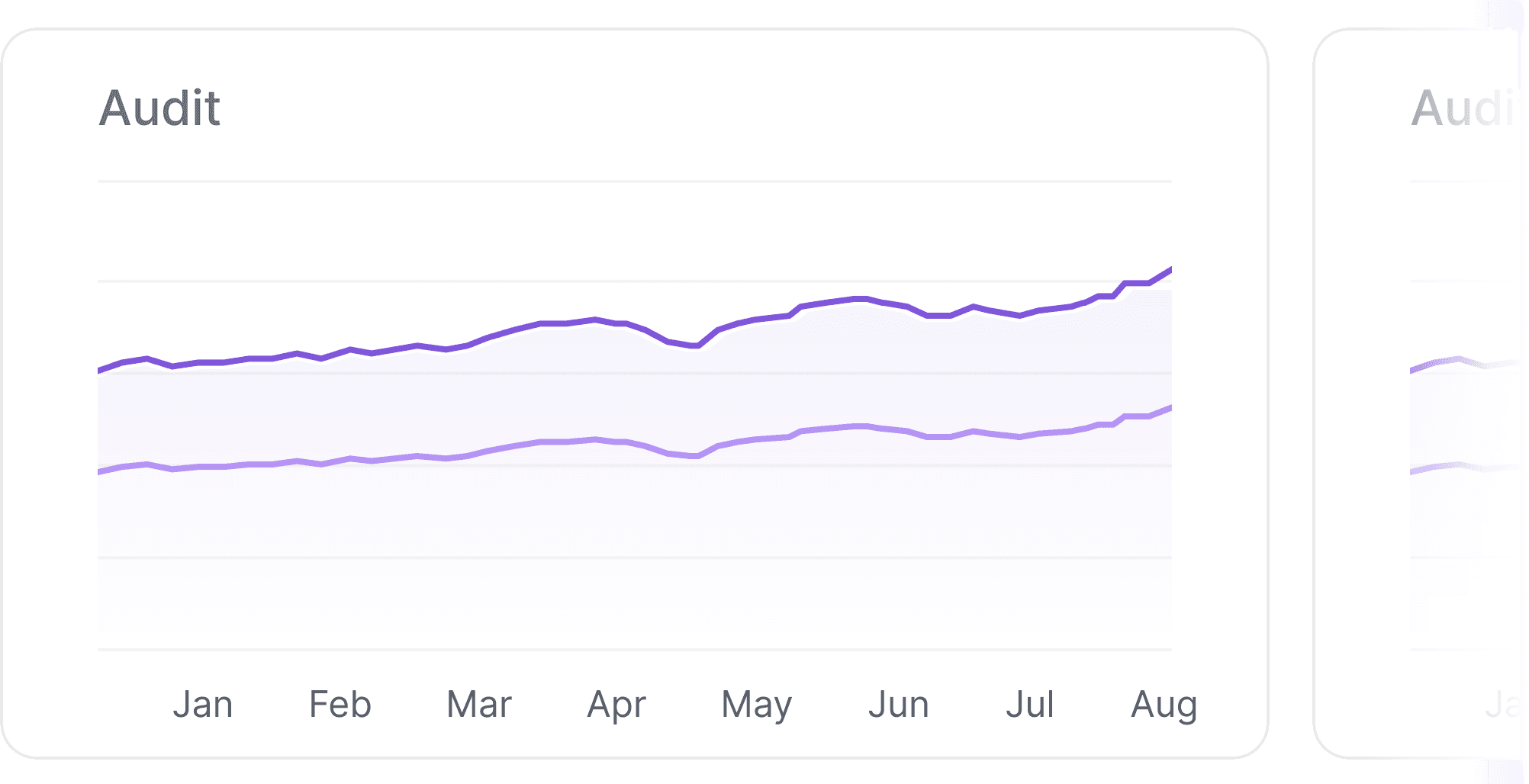
Task: Select the Jan axis label
Action: (202, 704)
